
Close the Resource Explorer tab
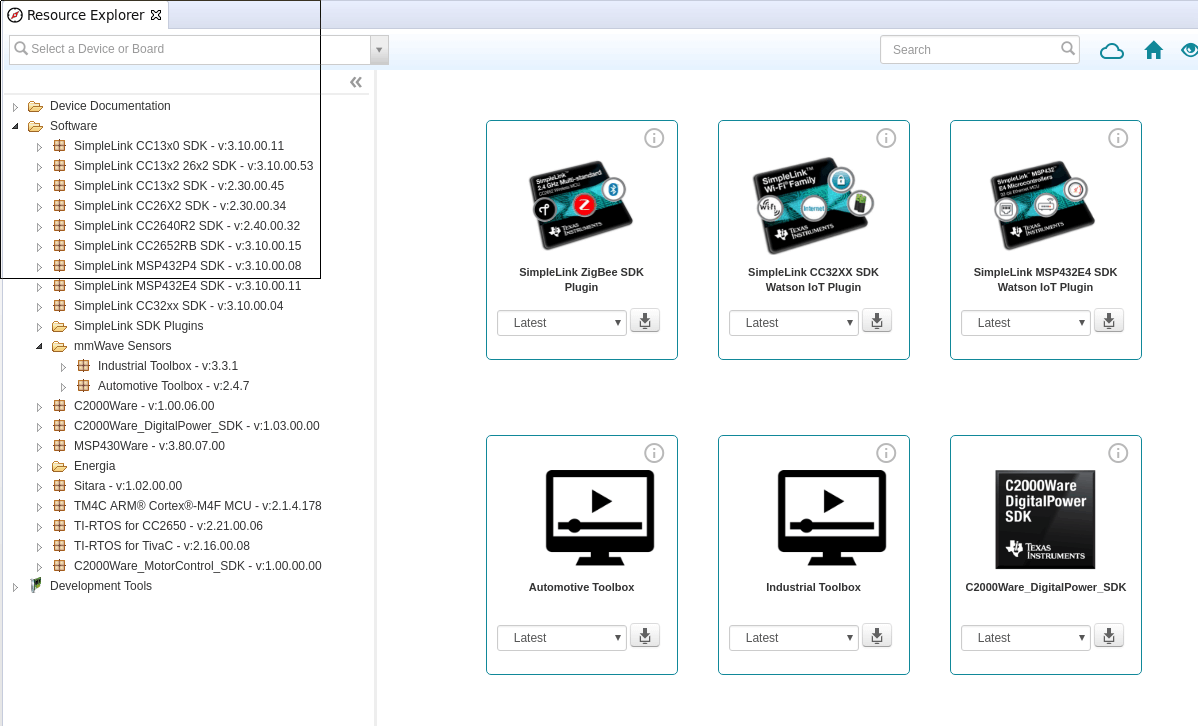point(156,15)
